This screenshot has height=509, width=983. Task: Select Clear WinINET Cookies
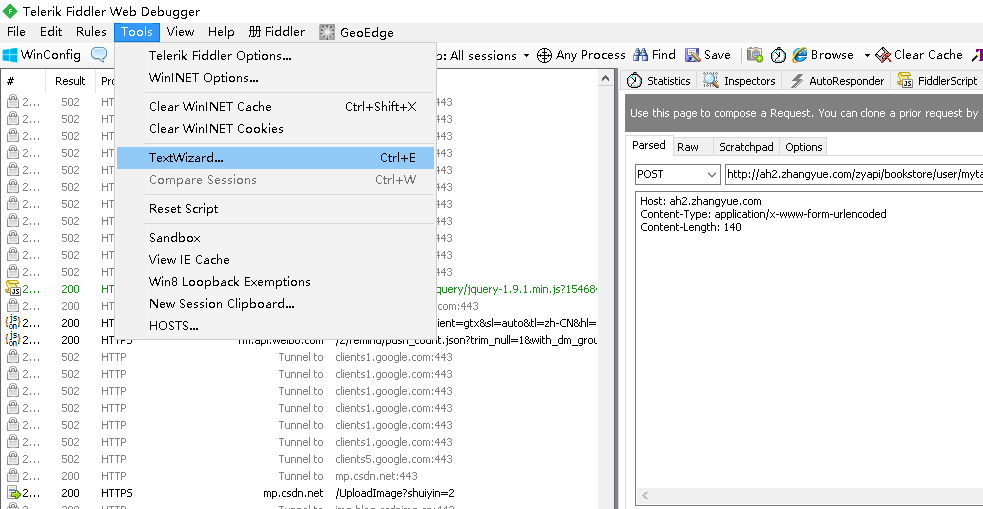coord(275,129)
